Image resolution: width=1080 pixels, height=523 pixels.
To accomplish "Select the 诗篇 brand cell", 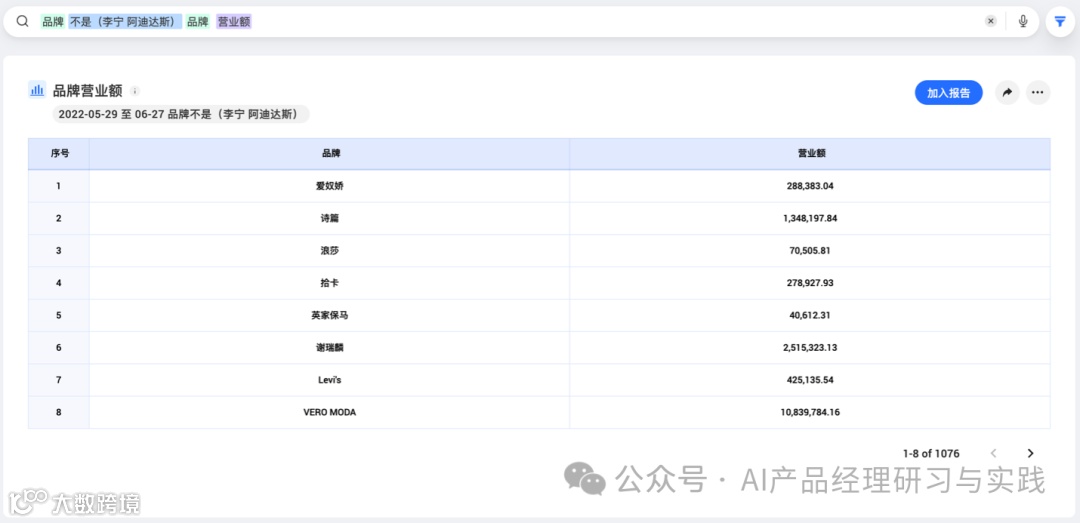I will tap(330, 218).
